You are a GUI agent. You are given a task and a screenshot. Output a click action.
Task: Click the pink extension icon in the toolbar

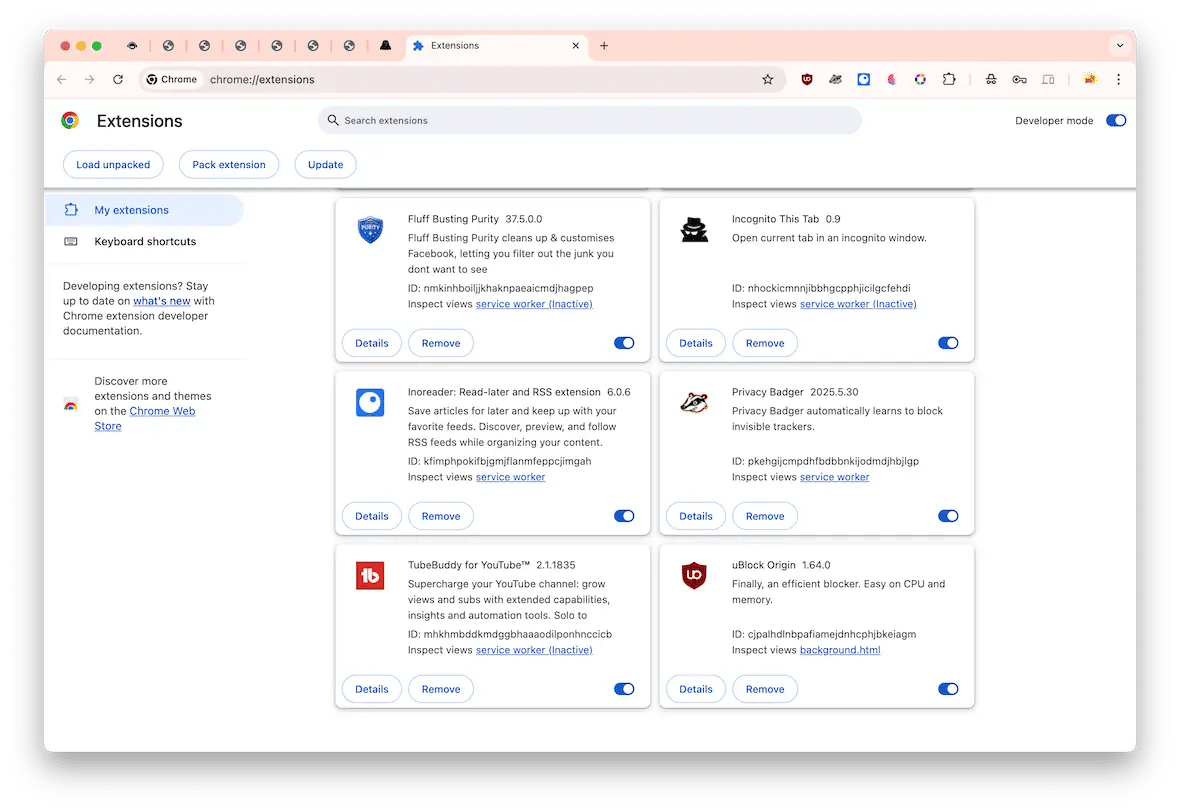click(x=892, y=79)
